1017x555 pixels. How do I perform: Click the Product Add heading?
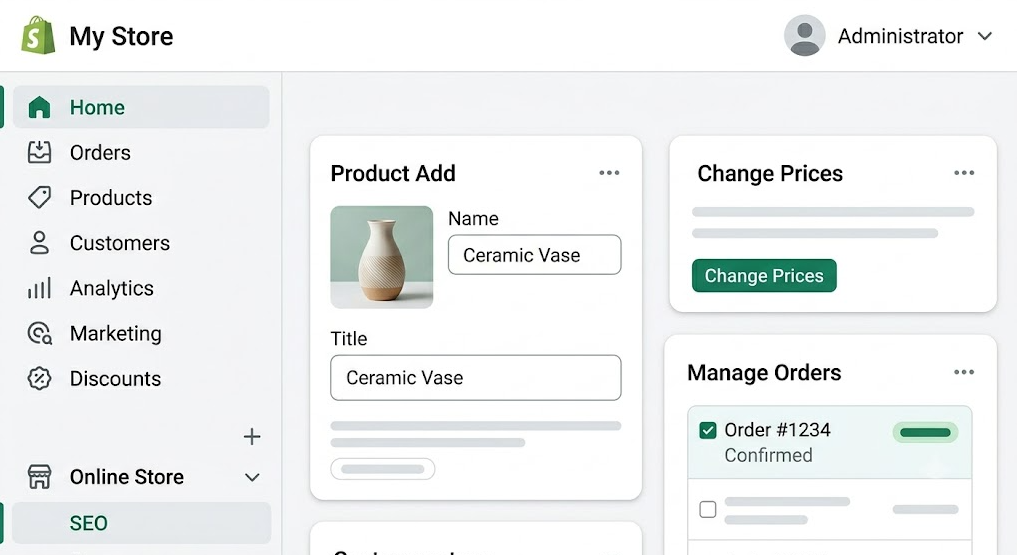point(393,173)
